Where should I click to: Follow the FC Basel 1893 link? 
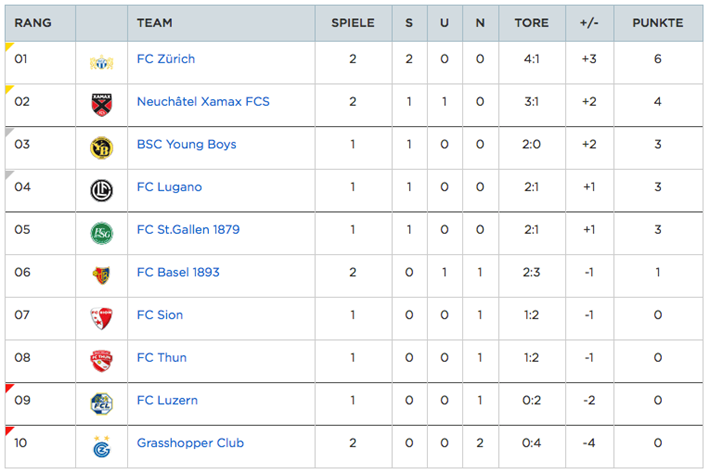(178, 272)
